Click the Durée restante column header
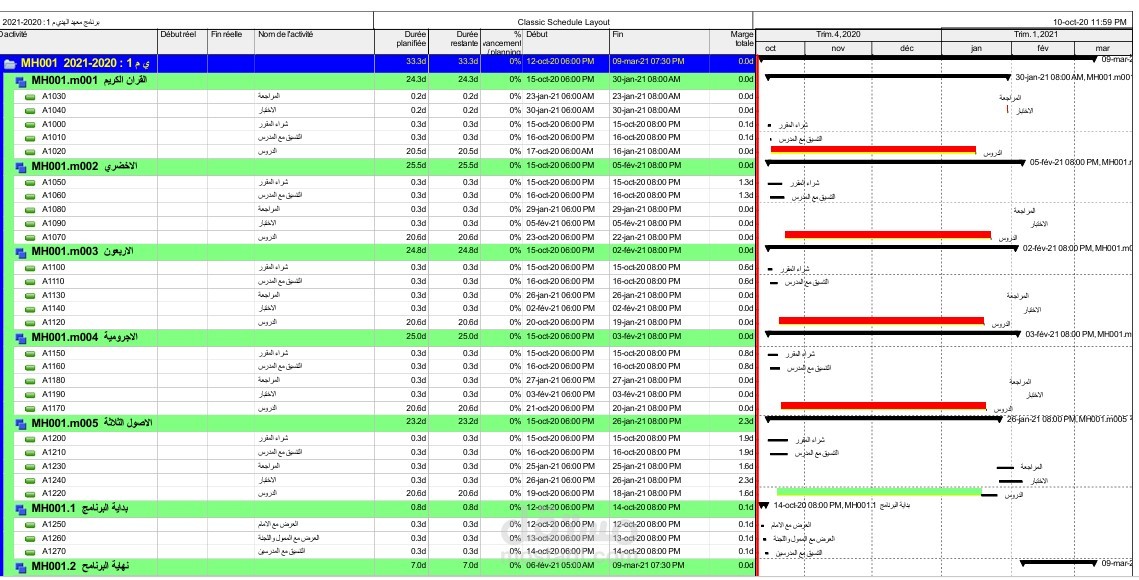Viewport: 1139px width, 580px height. coord(455,42)
